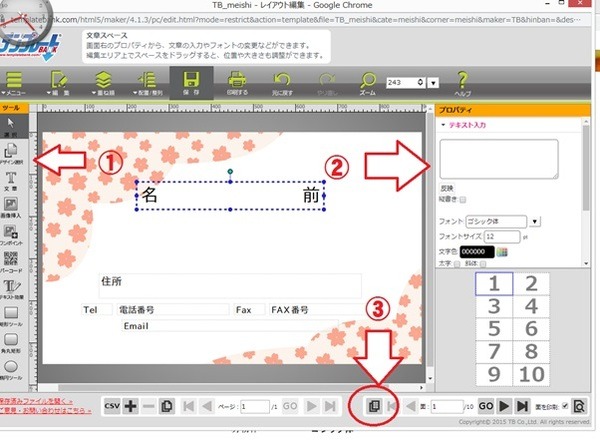Collapse the テキスト入力 section
This screenshot has width=600, height=440.
(443, 125)
